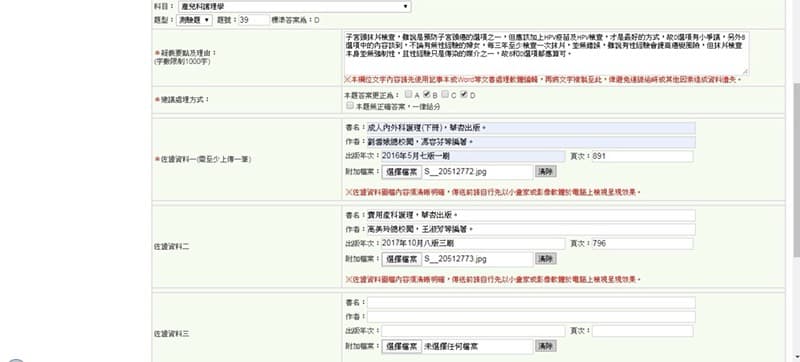800x362 pixels.
Task: Open the 題型 question type dropdown
Action: tap(194, 20)
